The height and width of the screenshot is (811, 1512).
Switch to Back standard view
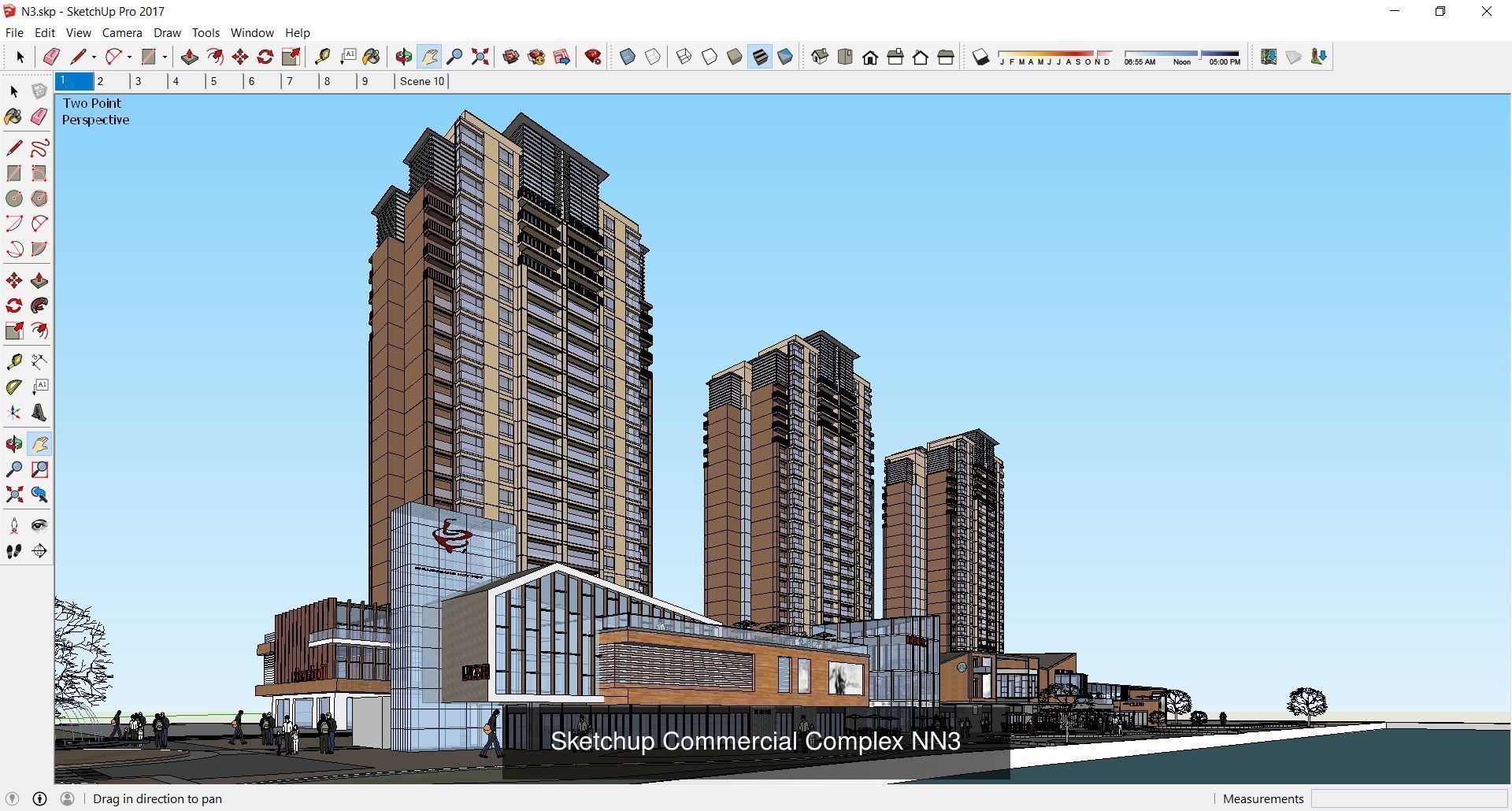click(921, 57)
